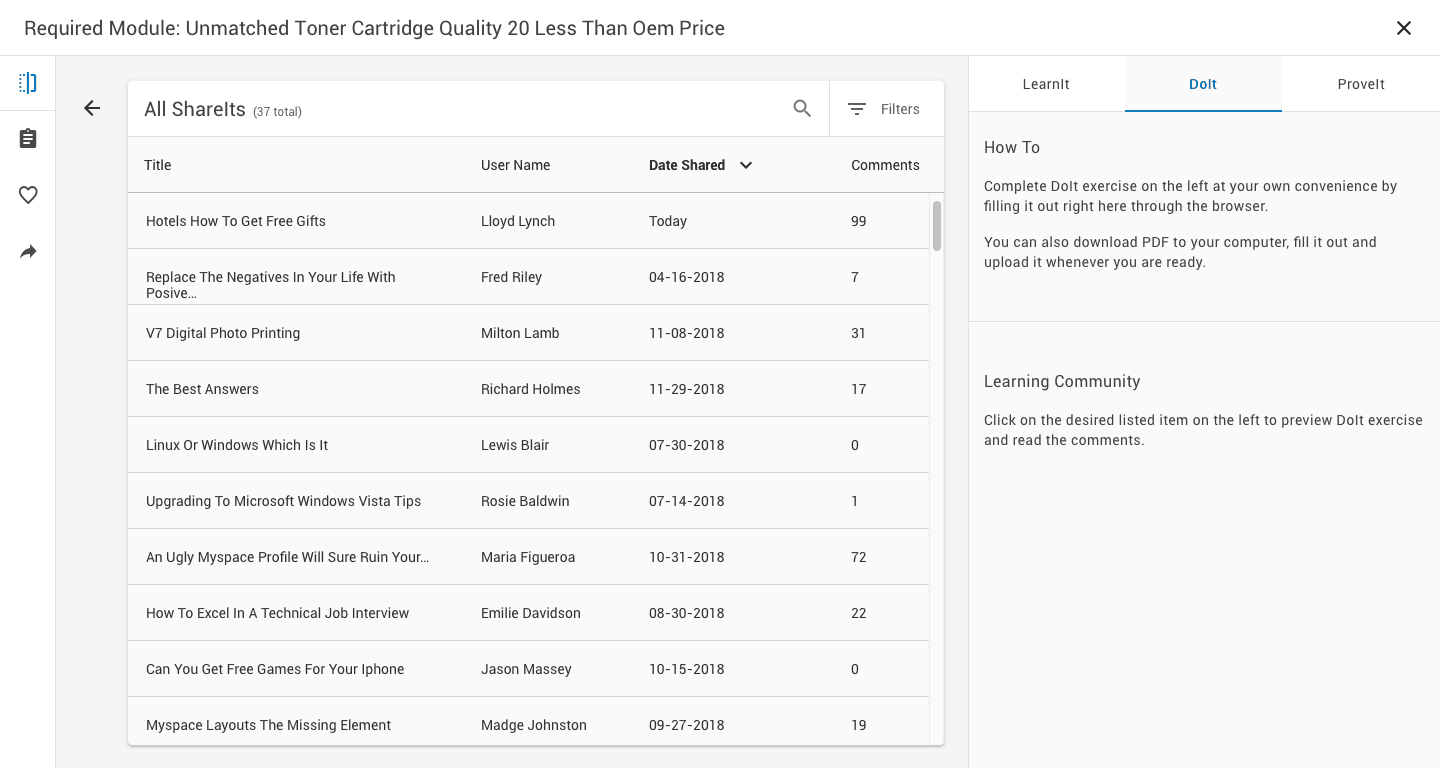
Task: Open 'Hotels How To Get Free Gifts'
Action: [x=236, y=221]
